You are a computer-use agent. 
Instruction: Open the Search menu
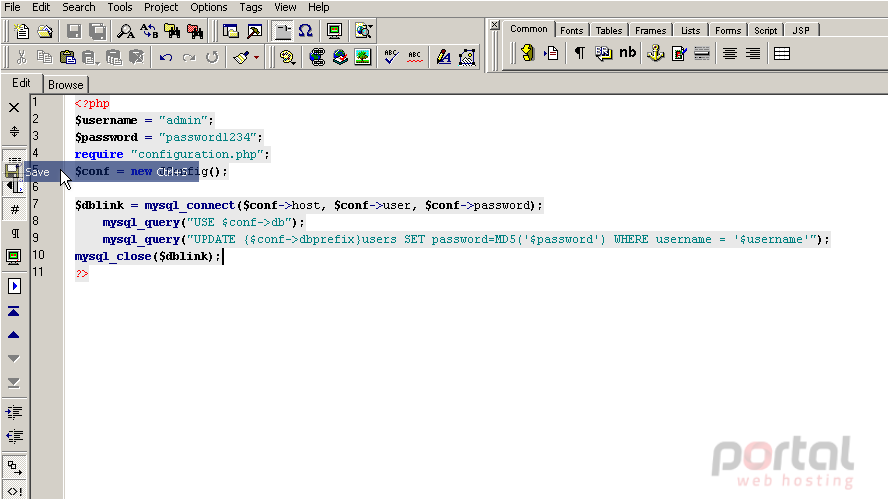pos(78,7)
